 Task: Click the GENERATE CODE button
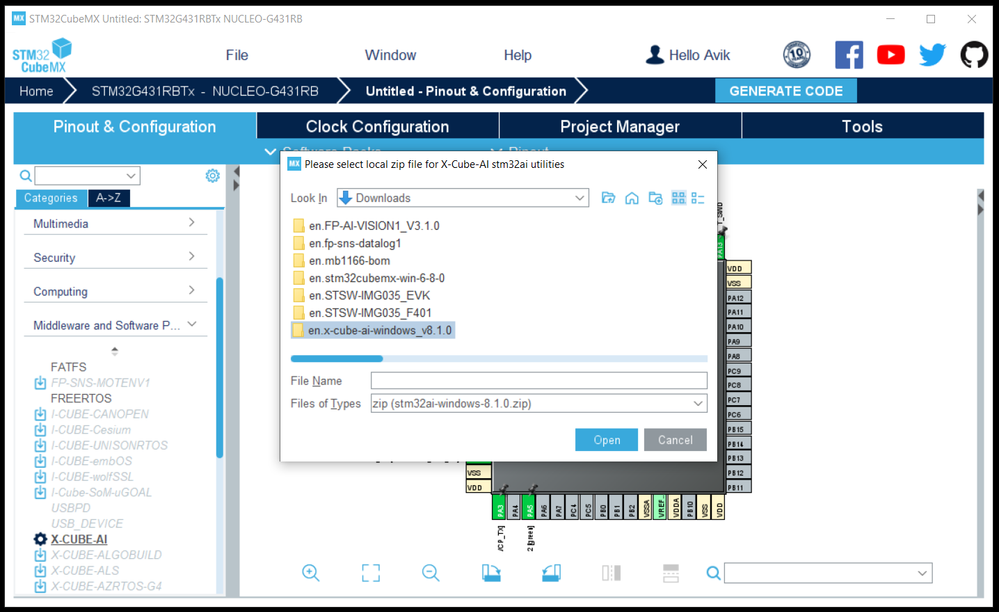786,91
